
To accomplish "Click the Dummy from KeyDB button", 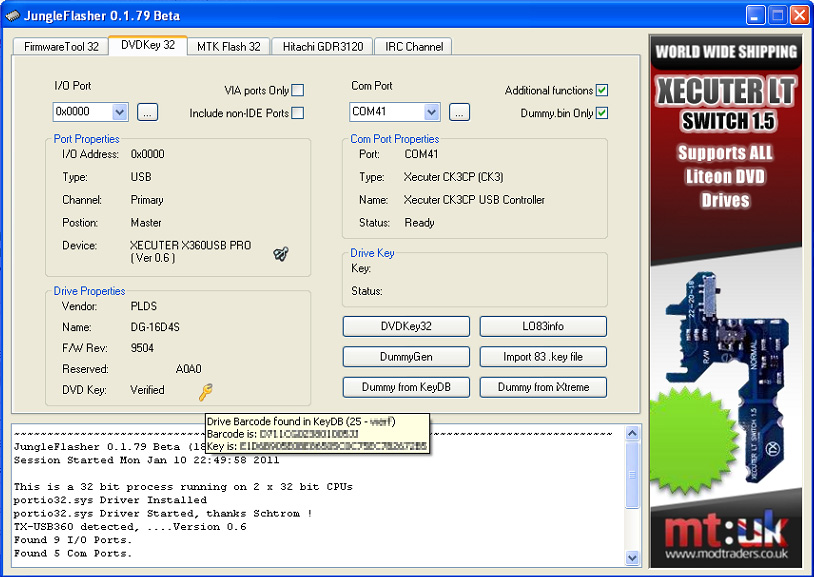I will [x=406, y=387].
